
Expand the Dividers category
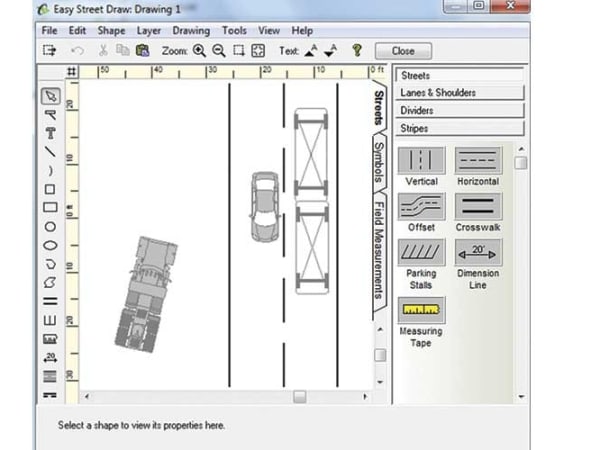tap(459, 110)
